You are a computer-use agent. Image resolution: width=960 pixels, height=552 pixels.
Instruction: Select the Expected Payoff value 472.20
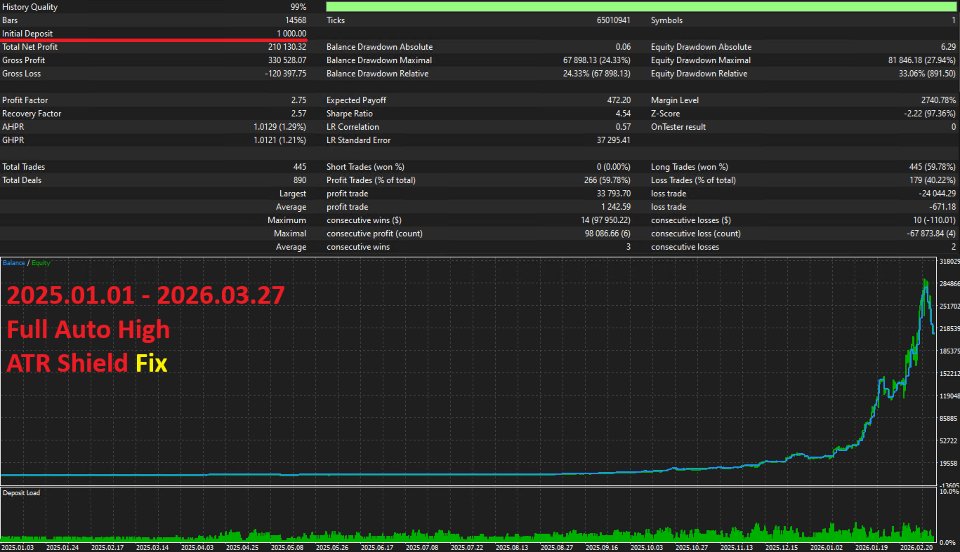pyautogui.click(x=619, y=100)
